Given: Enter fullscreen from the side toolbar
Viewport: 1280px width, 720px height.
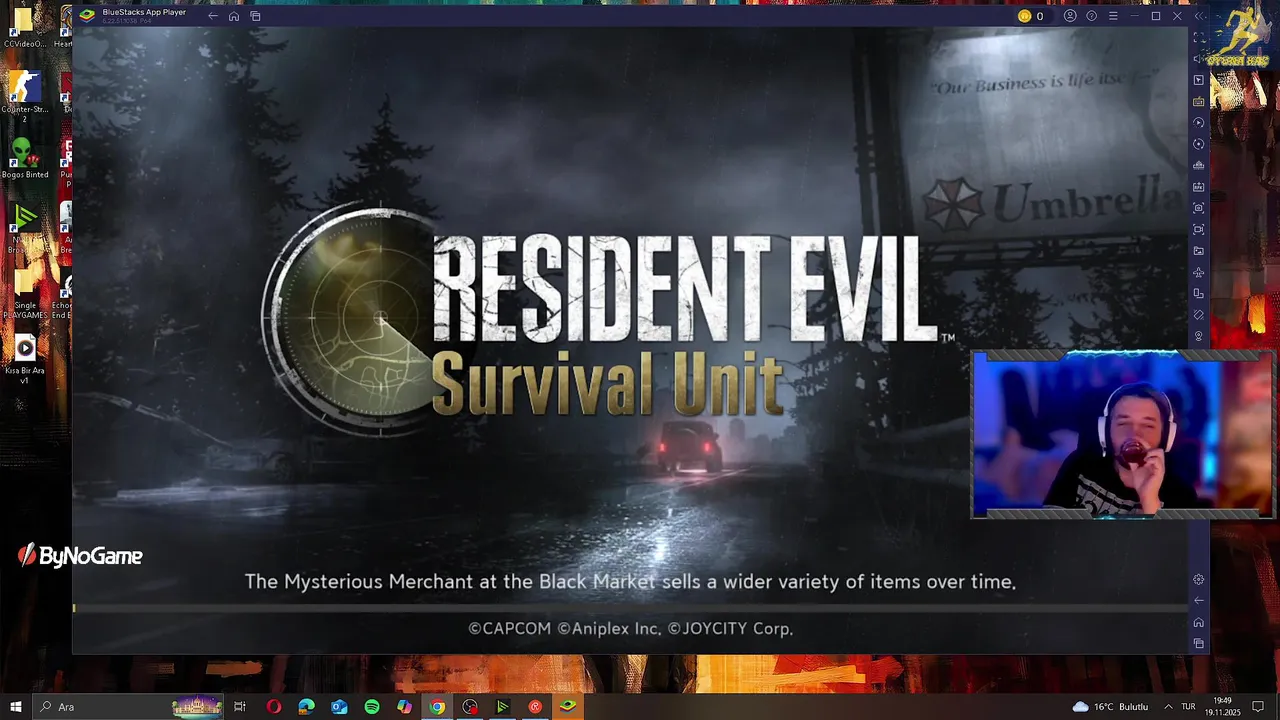Looking at the screenshot, I should click(1199, 37).
